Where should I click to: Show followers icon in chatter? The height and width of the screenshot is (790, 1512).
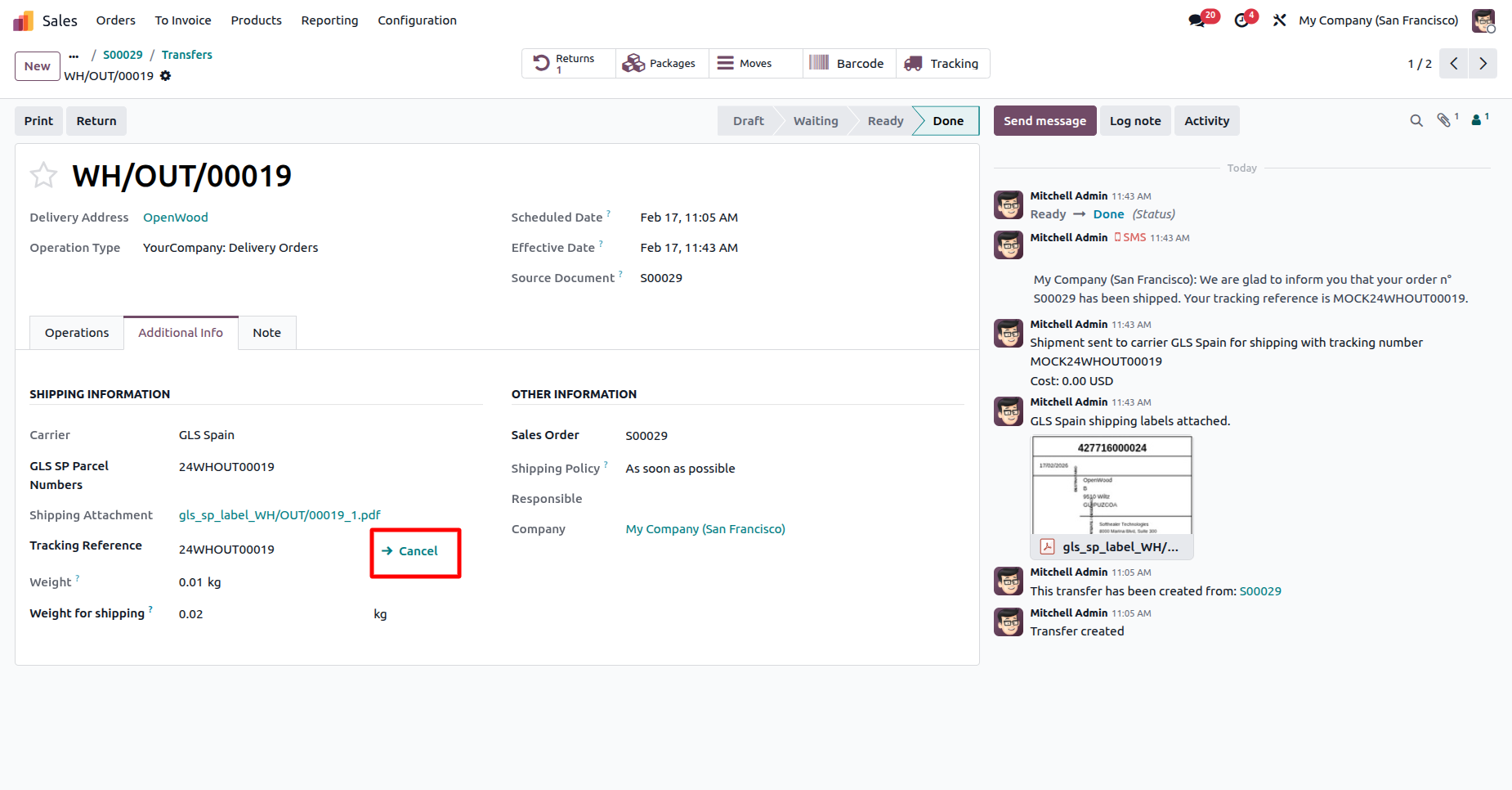[x=1478, y=121]
